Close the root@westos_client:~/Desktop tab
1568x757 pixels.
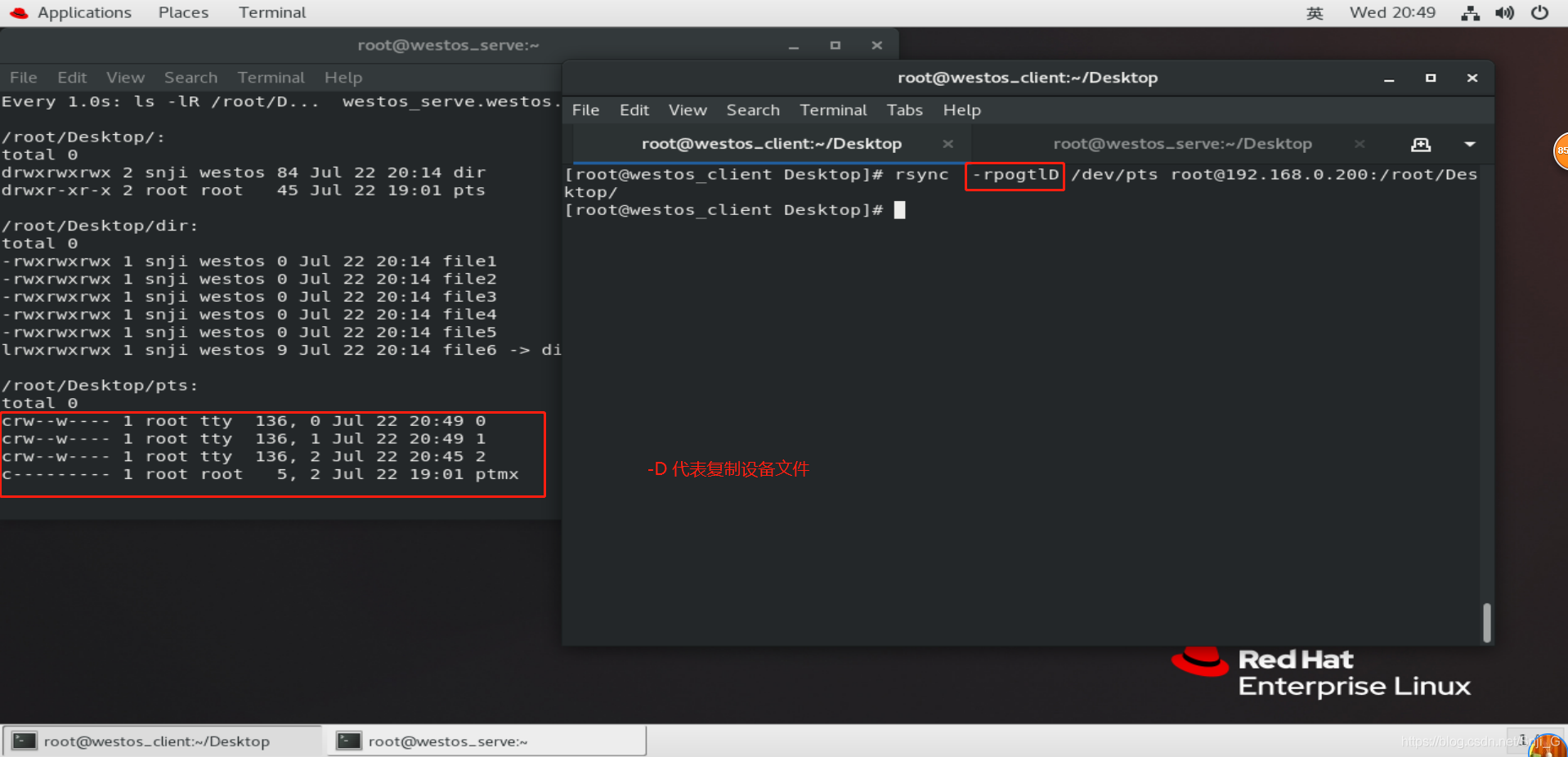pos(948,144)
